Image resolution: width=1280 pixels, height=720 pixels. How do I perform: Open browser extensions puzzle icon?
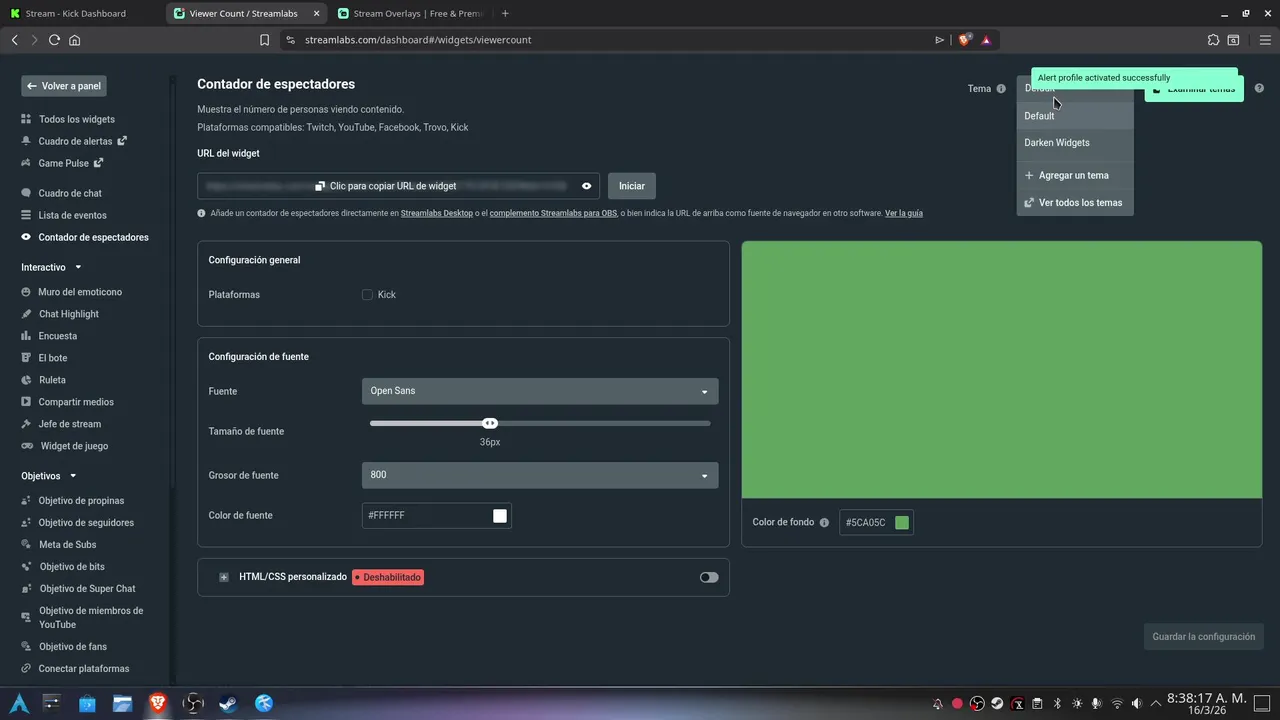1213,40
